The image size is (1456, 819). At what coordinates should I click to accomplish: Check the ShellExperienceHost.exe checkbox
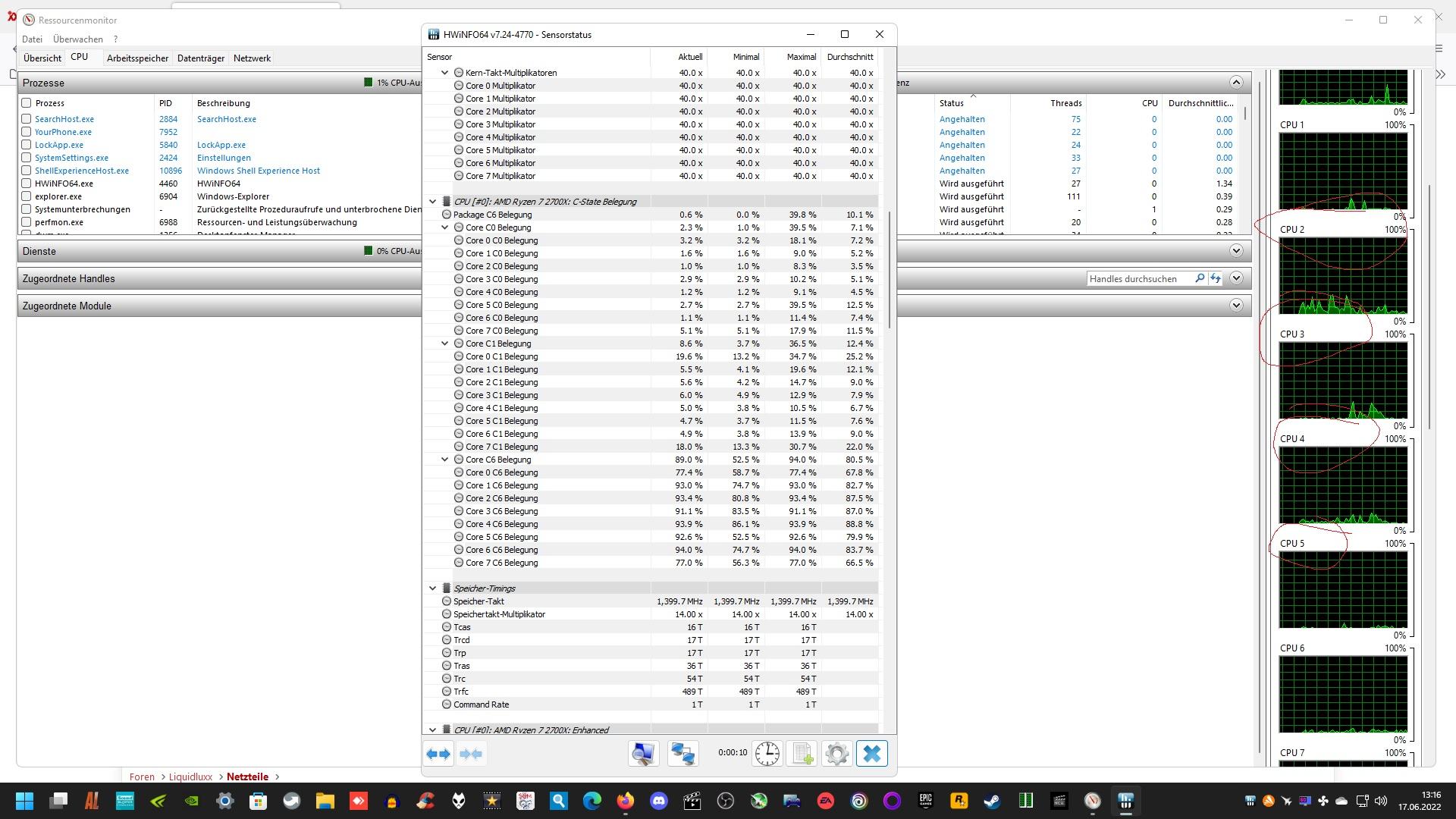[27, 171]
